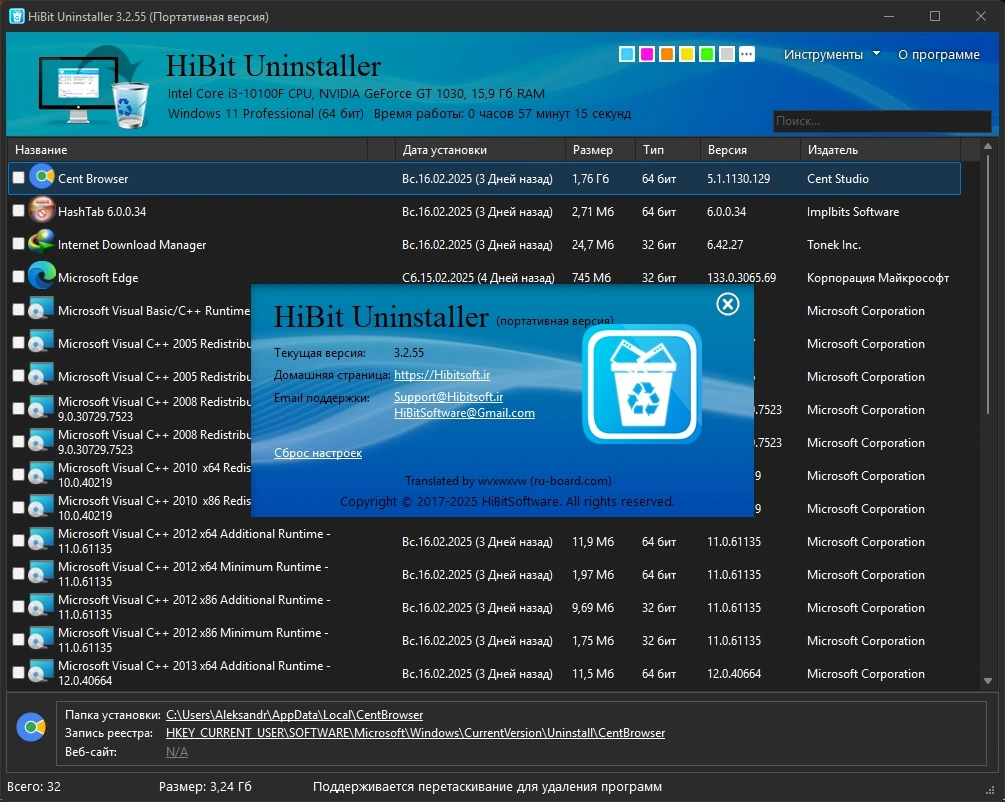Open the HKEY_CURRENT_USER registry entry link

(x=415, y=733)
